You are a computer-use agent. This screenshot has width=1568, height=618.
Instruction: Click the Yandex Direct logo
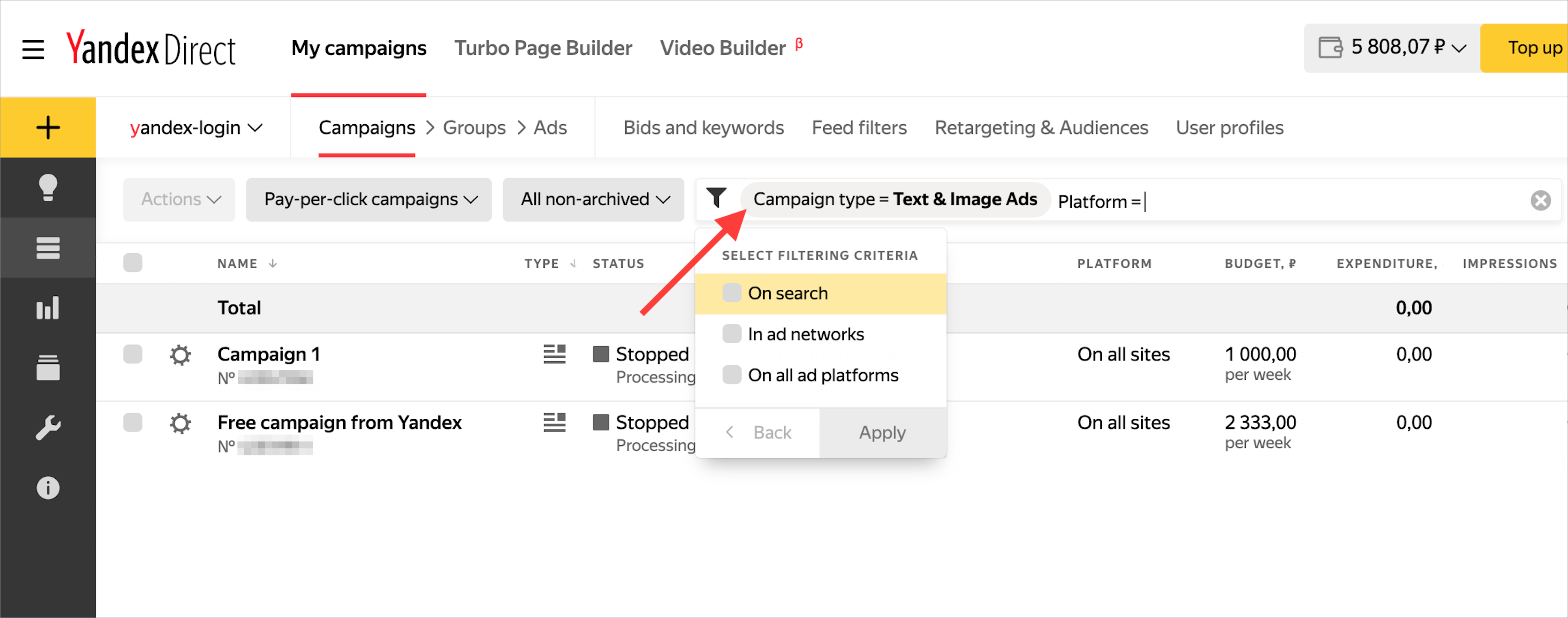coord(150,48)
